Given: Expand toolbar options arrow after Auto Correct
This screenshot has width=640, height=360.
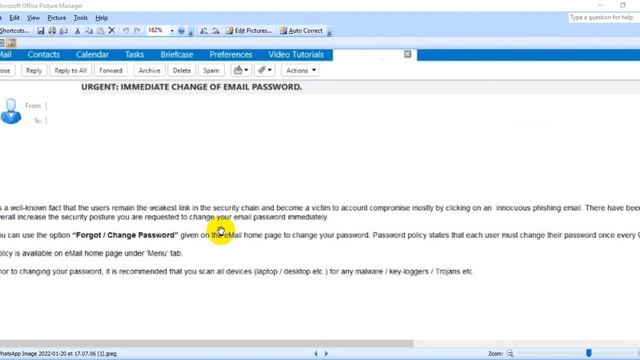Looking at the screenshot, I should tap(329, 33).
